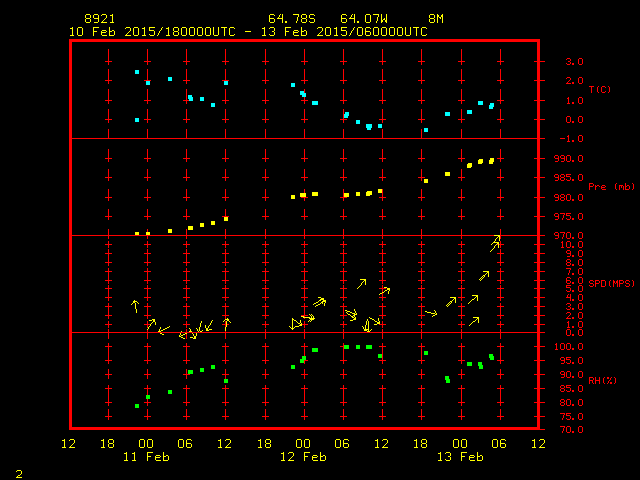Image resolution: width=640 pixels, height=480 pixels.
Task: Click the lowest green humidity point near 80%
Action: coord(137,406)
